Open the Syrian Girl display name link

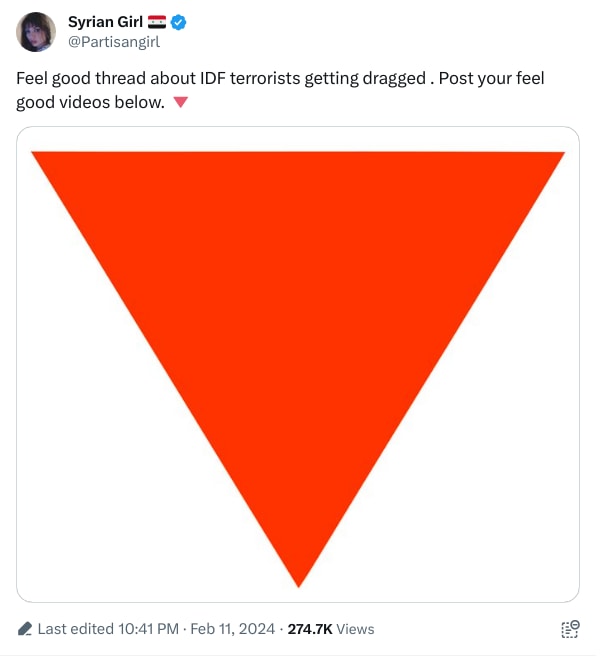(105, 22)
